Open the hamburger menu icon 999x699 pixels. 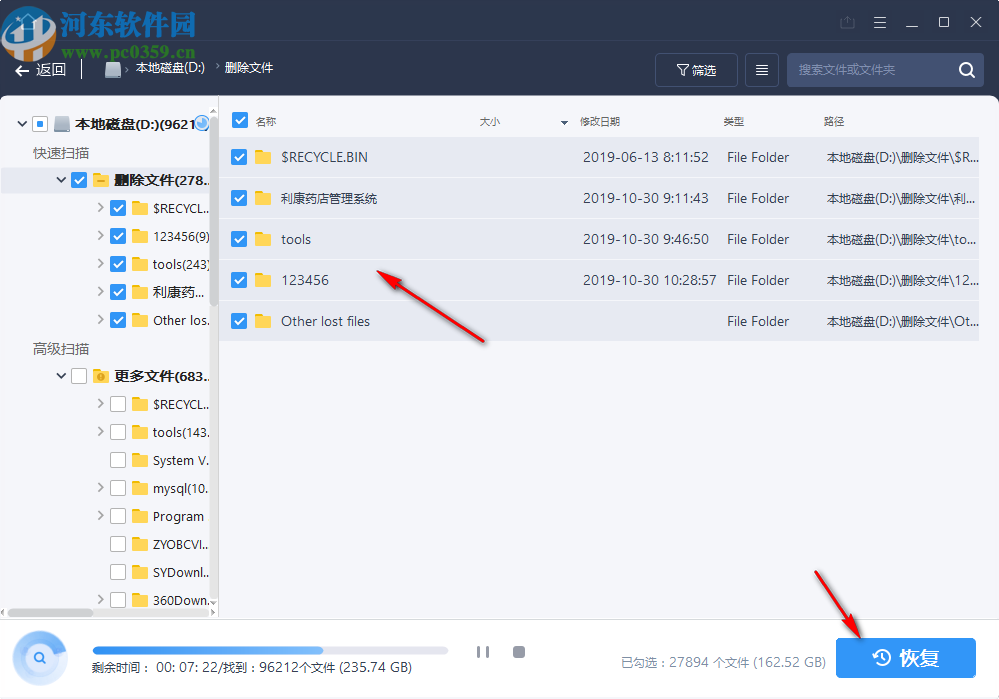[x=879, y=21]
